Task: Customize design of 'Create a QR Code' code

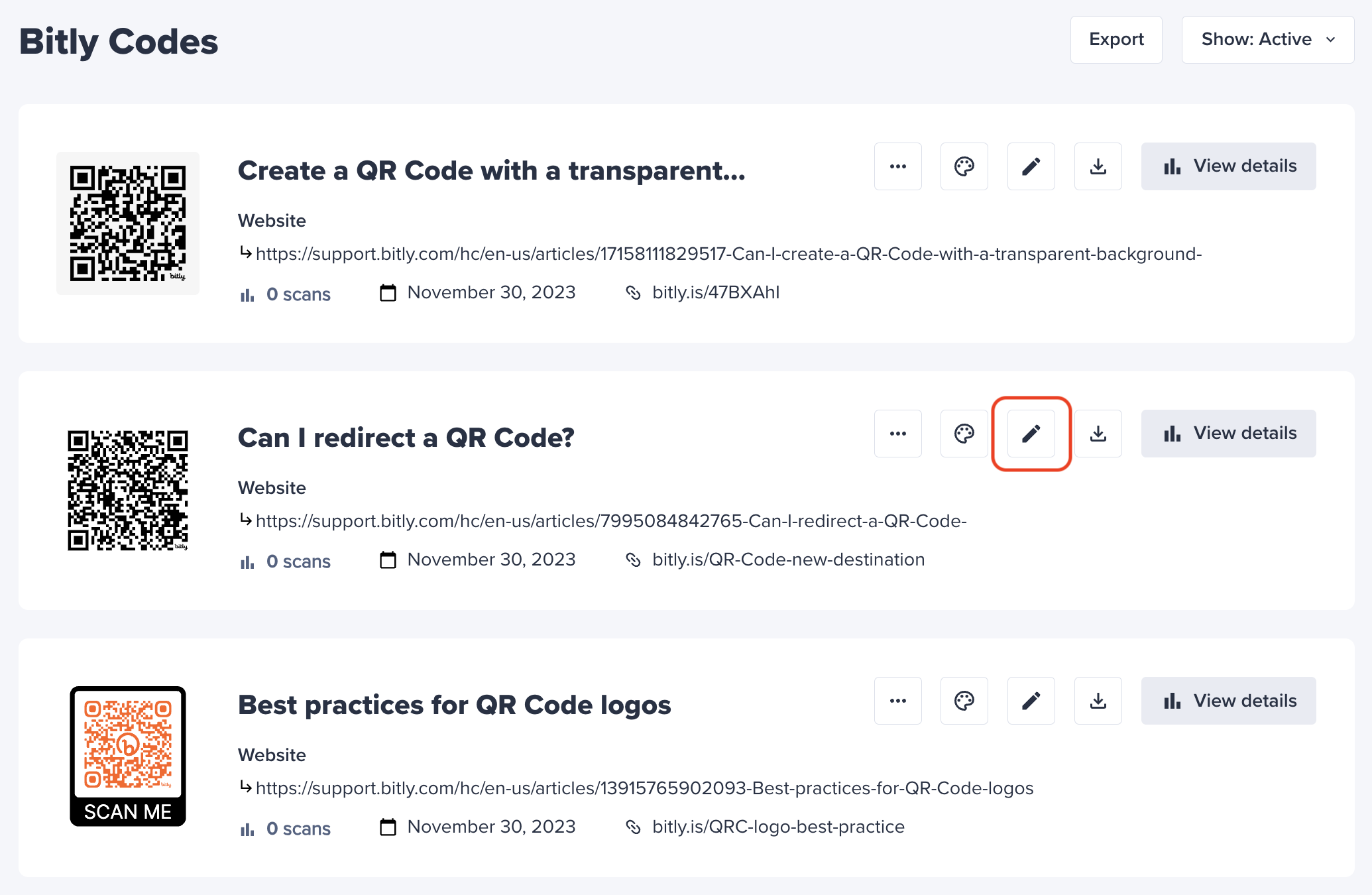Action: click(964, 166)
